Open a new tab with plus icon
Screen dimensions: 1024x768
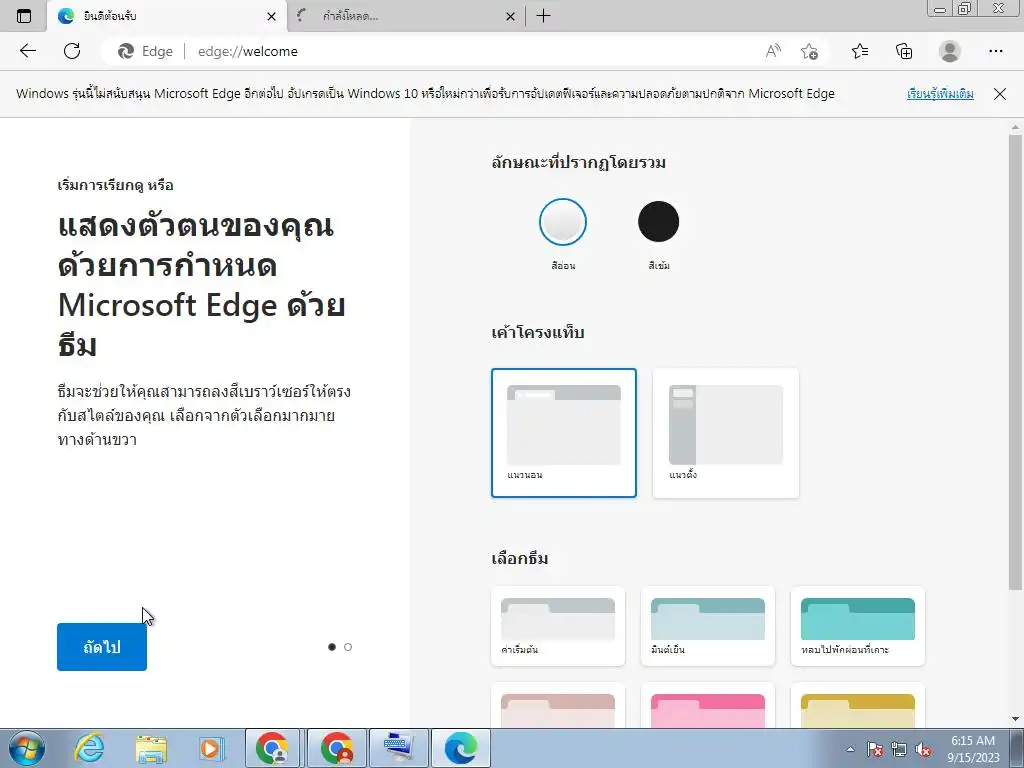tap(543, 16)
